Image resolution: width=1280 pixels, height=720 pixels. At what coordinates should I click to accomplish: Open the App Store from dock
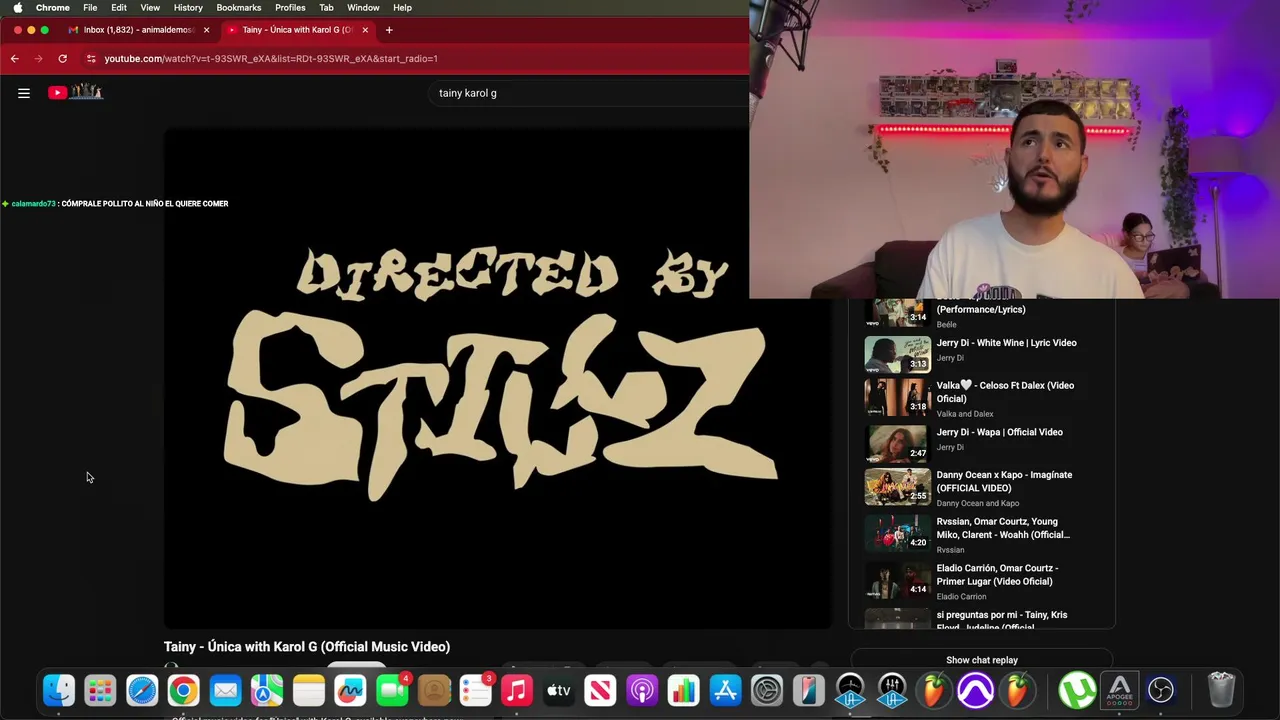point(725,690)
